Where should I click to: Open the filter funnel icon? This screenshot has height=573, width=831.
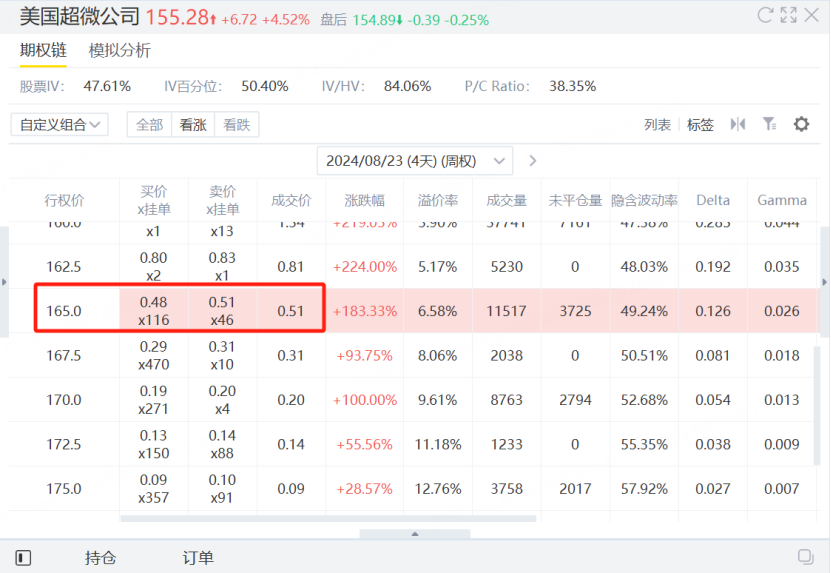click(770, 124)
